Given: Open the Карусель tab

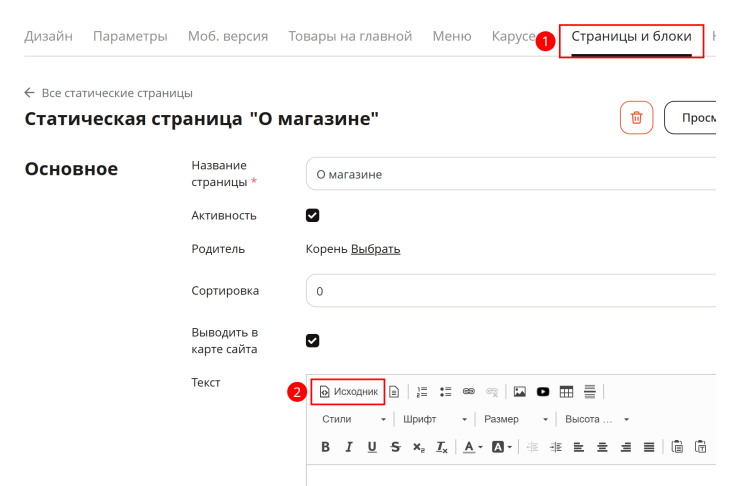Looking at the screenshot, I should point(513,36).
